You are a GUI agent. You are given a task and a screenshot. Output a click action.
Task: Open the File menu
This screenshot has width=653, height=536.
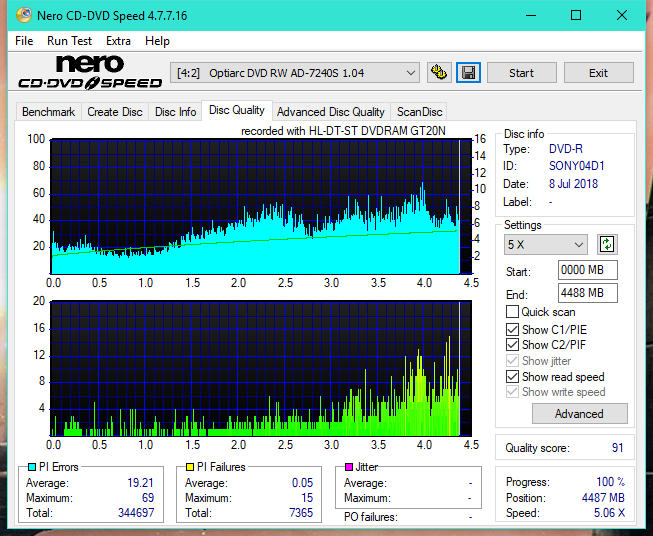[x=24, y=41]
